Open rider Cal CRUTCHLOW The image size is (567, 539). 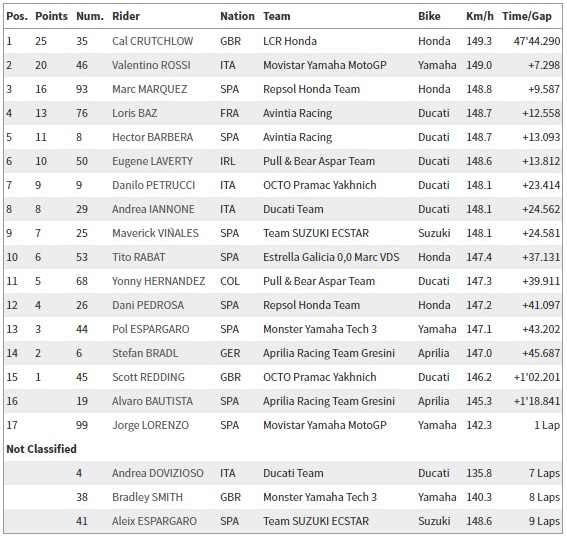153,41
